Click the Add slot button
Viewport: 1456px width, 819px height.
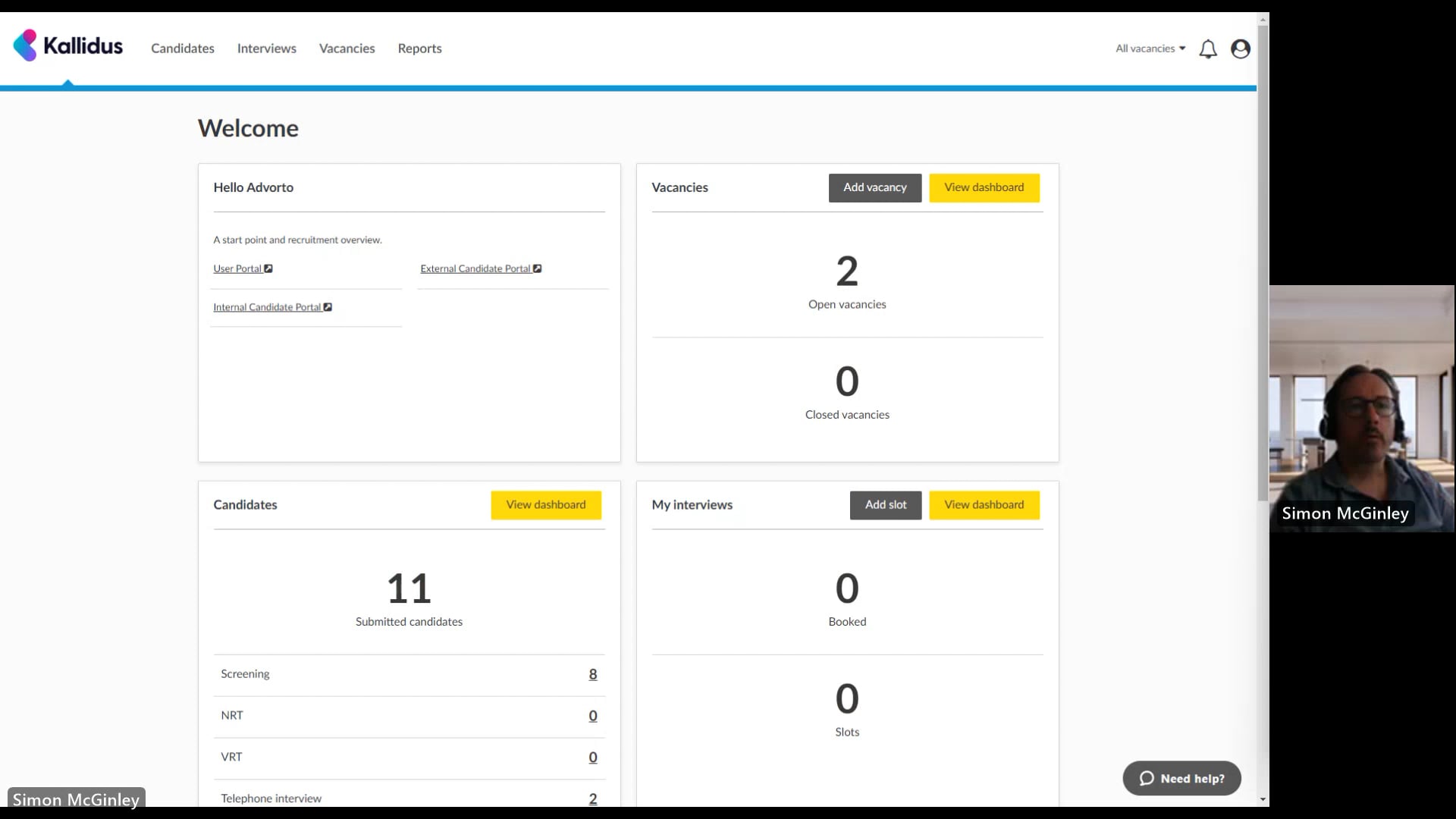[x=886, y=505]
